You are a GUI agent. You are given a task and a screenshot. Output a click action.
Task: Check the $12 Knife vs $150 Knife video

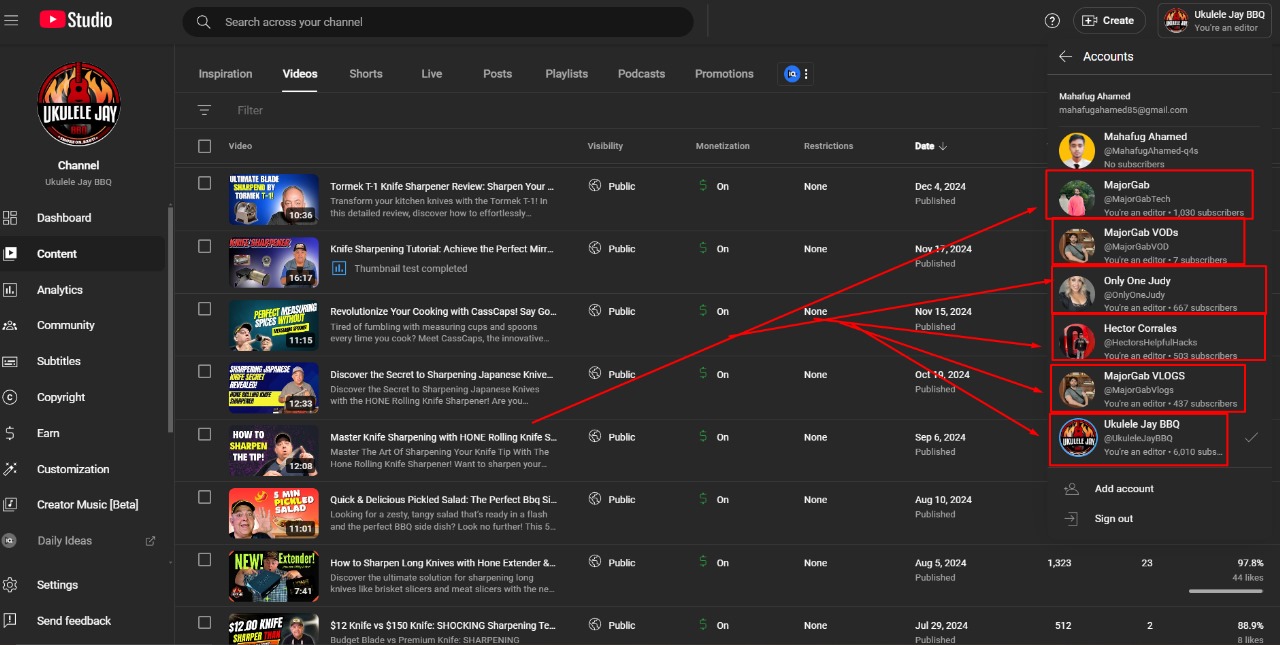pos(205,622)
